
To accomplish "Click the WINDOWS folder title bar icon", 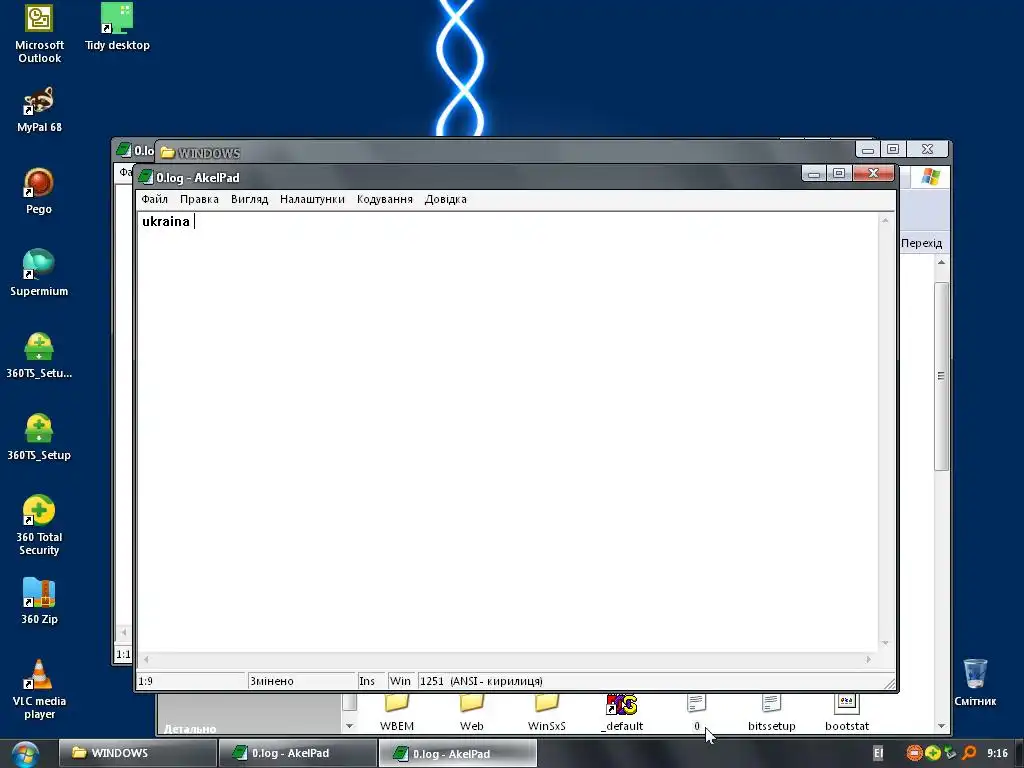I will (168, 153).
